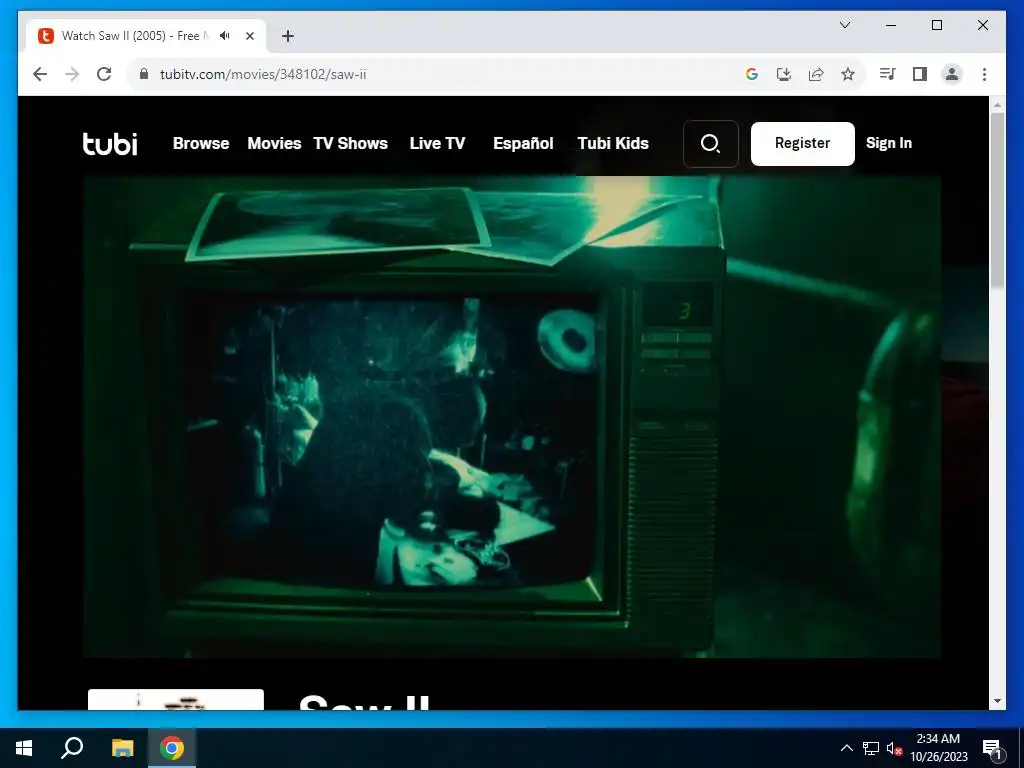Click the tab favicon for Tubi
This screenshot has width=1024, height=768.
[x=46, y=36]
